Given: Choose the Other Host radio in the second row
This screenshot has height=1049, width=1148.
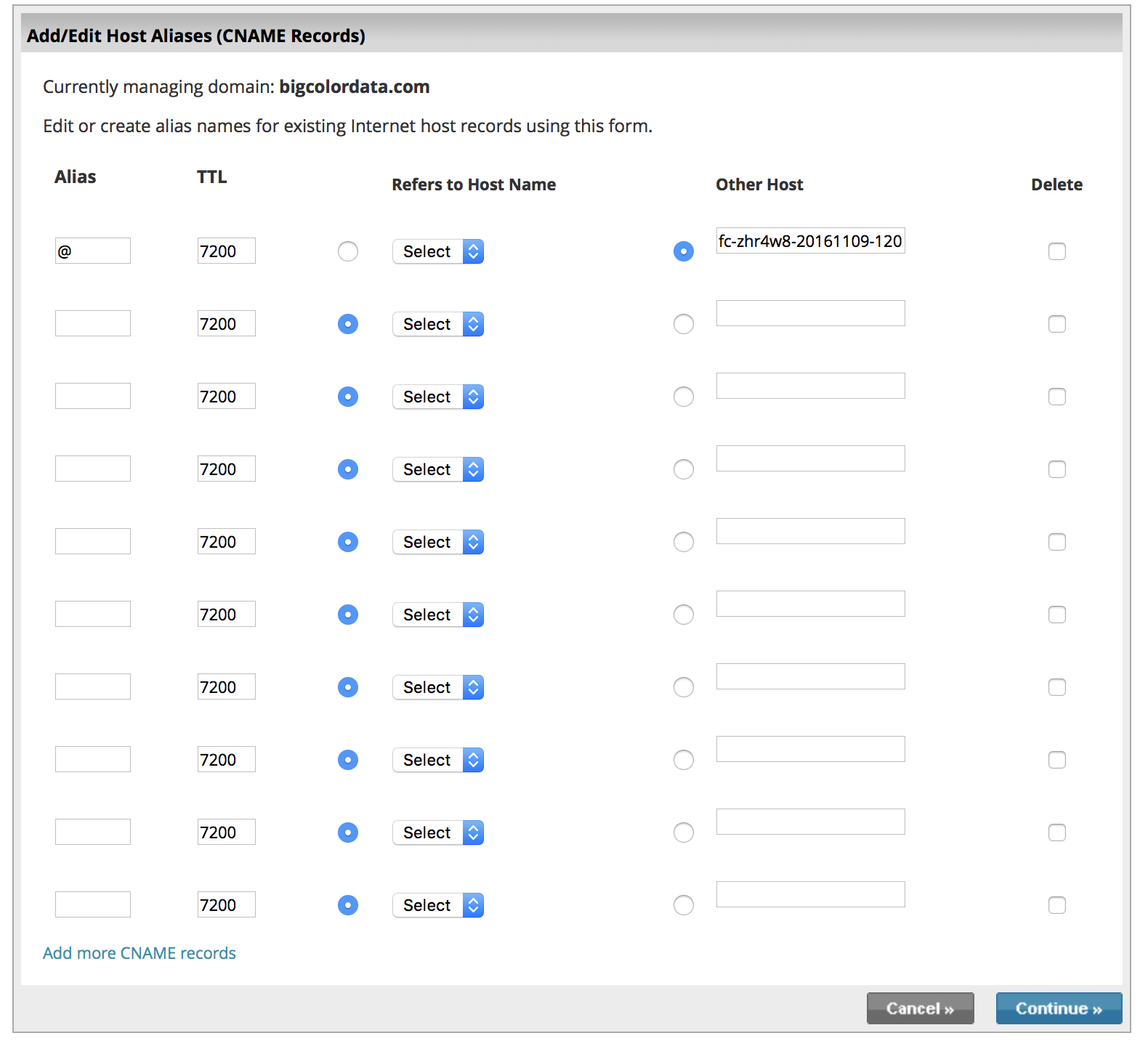Looking at the screenshot, I should tap(683, 324).
